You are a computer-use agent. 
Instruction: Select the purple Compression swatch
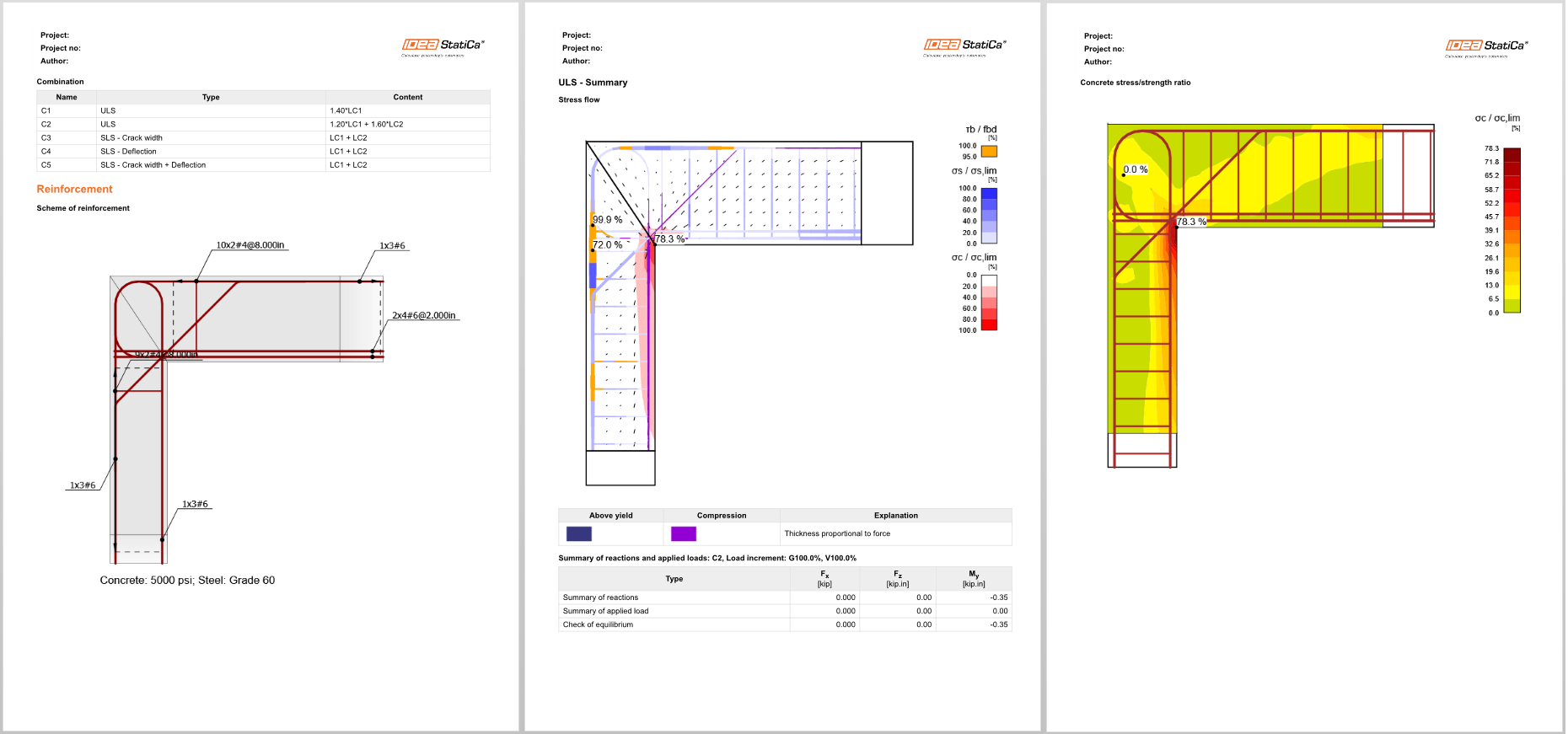click(x=683, y=533)
